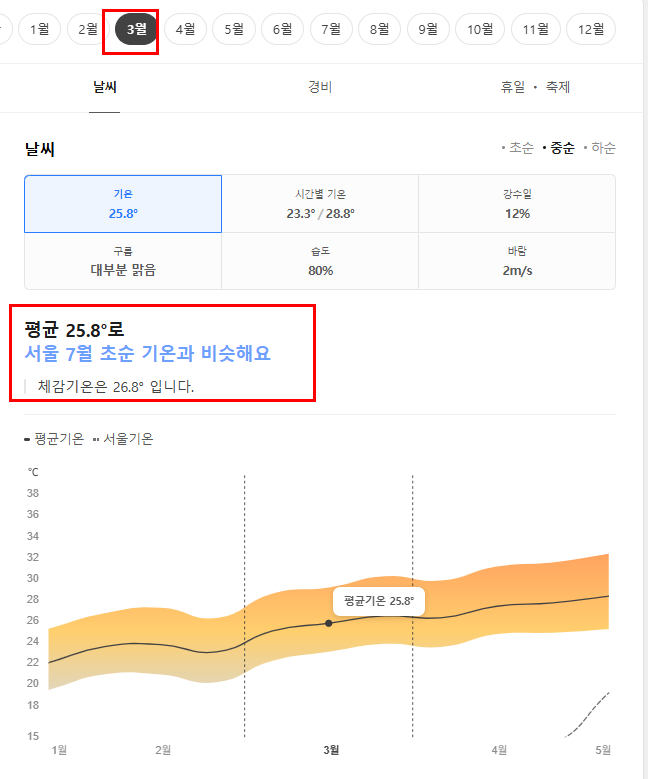Viewport: 648px width, 779px height.
Task: Select the 4월 month chip
Action: point(185,29)
